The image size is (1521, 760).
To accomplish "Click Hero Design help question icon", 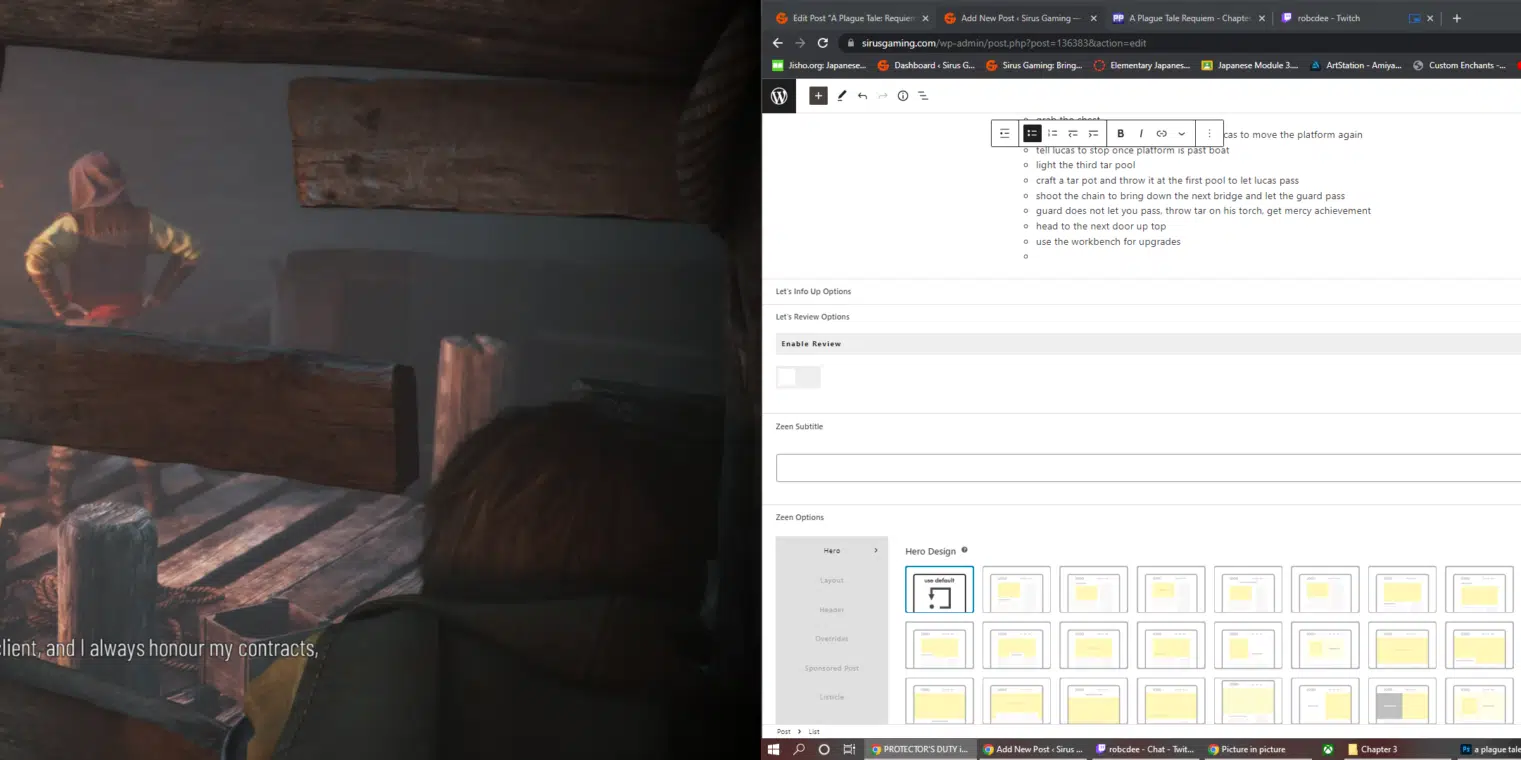I will (x=964, y=550).
